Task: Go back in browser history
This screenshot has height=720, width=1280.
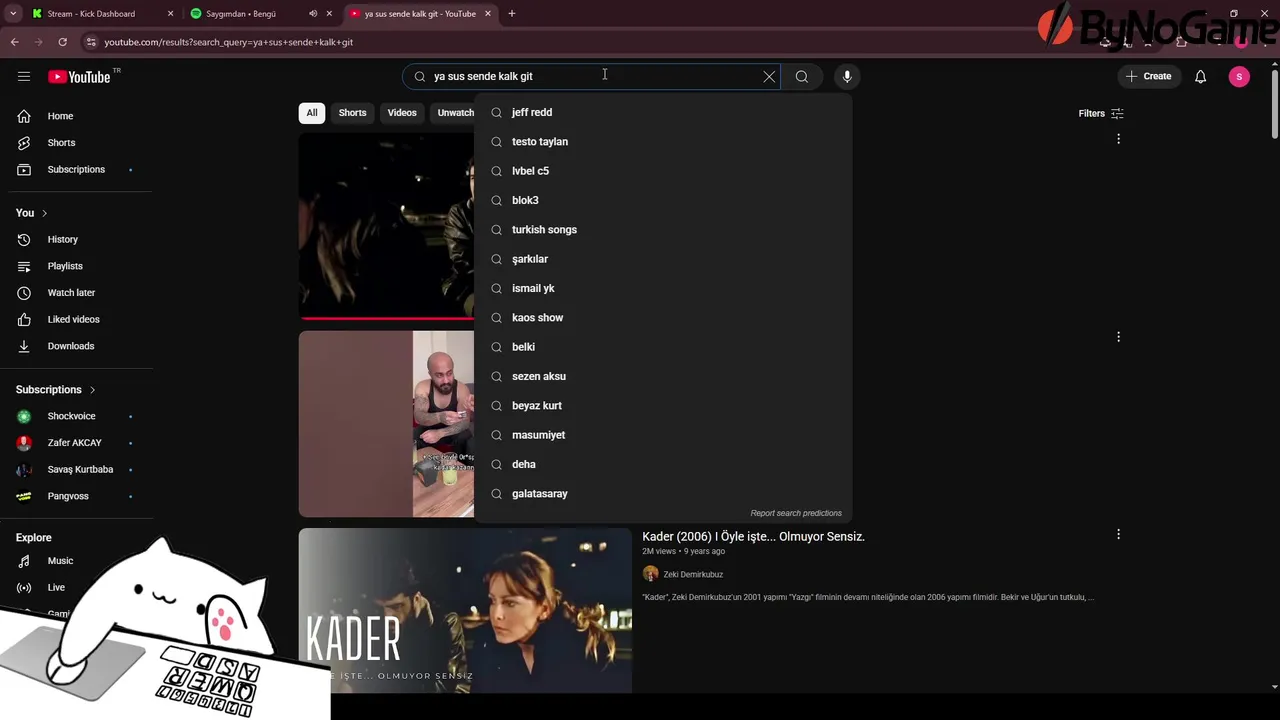Action: (14, 42)
